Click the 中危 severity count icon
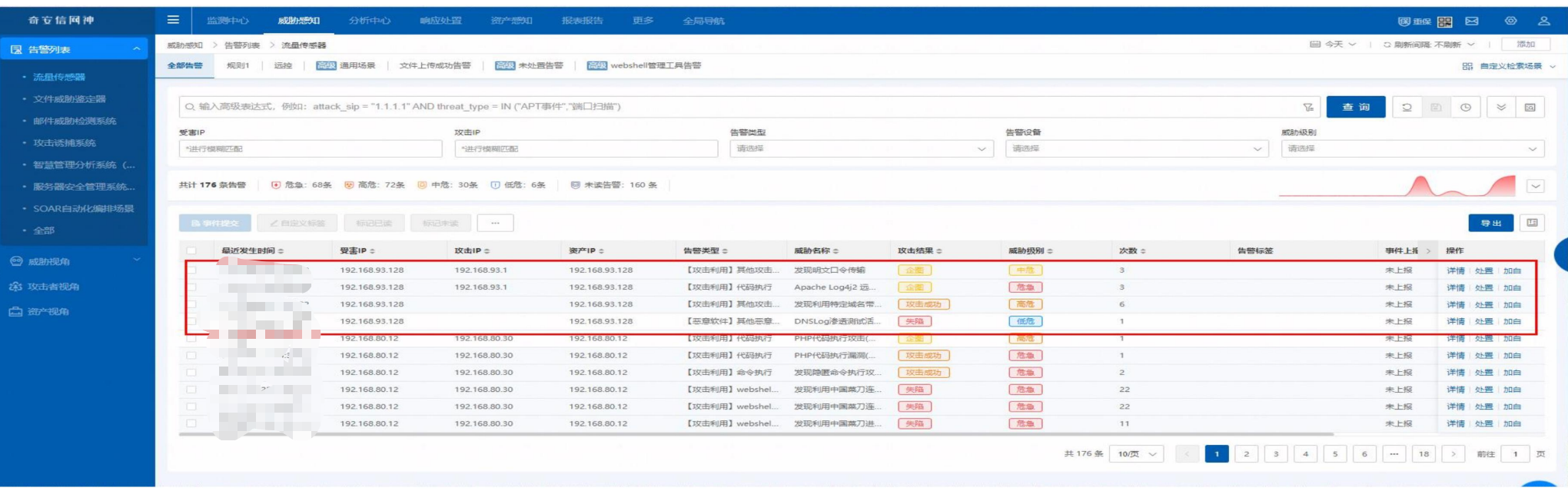The image size is (1568, 491). (422, 185)
